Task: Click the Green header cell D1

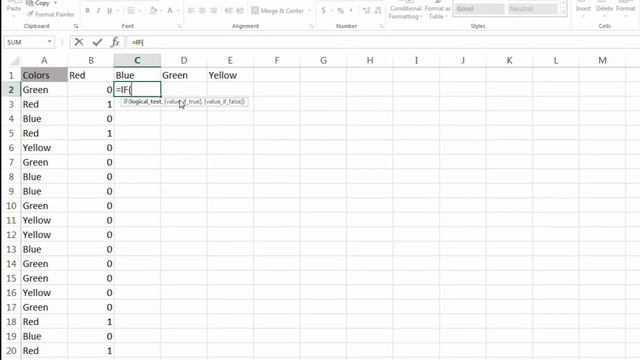Action: coord(184,75)
